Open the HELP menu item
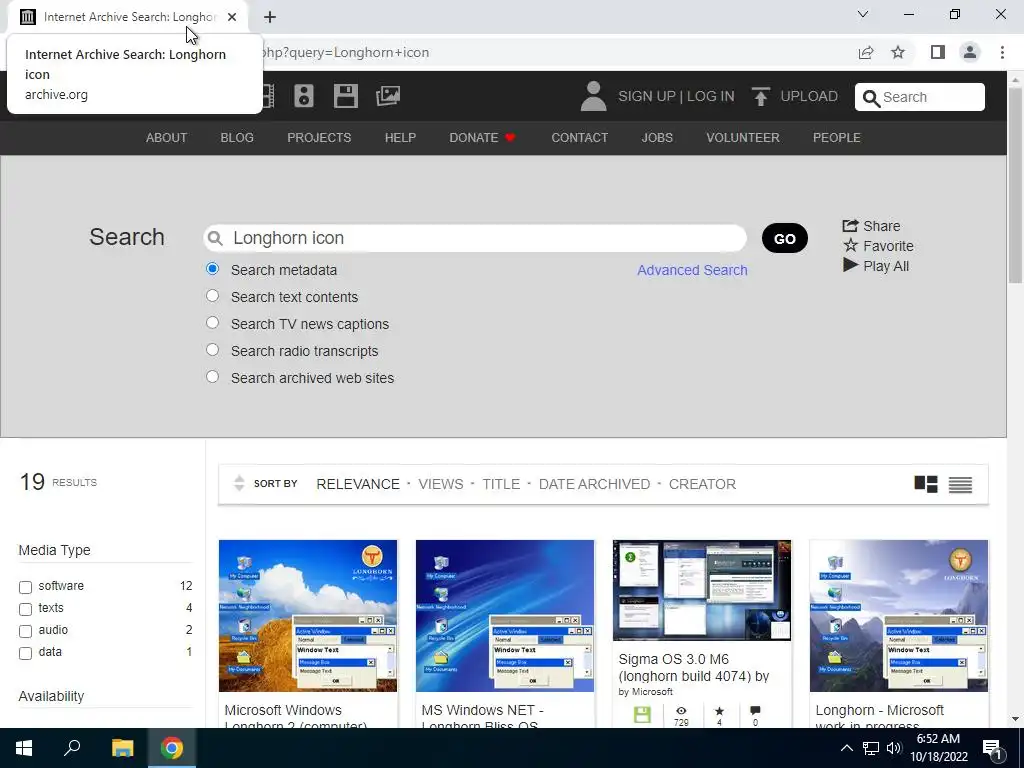This screenshot has width=1024, height=768. tap(400, 138)
